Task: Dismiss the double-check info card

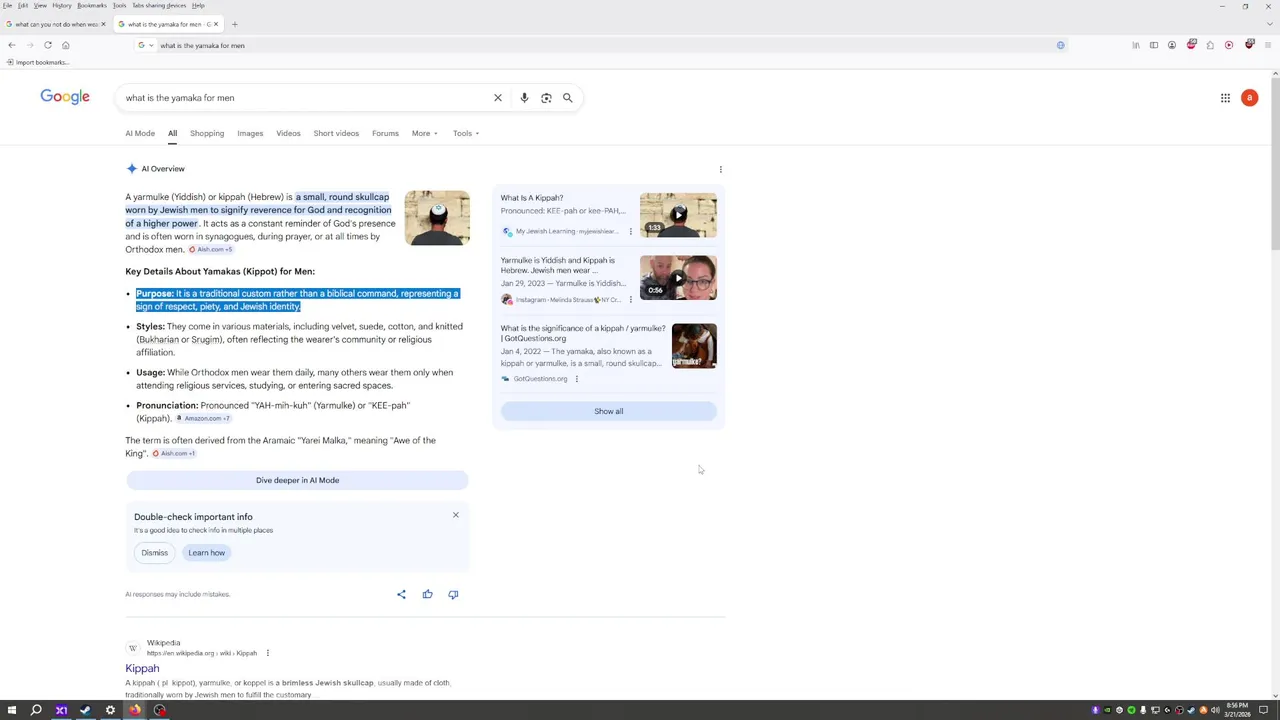Action: 154,553
